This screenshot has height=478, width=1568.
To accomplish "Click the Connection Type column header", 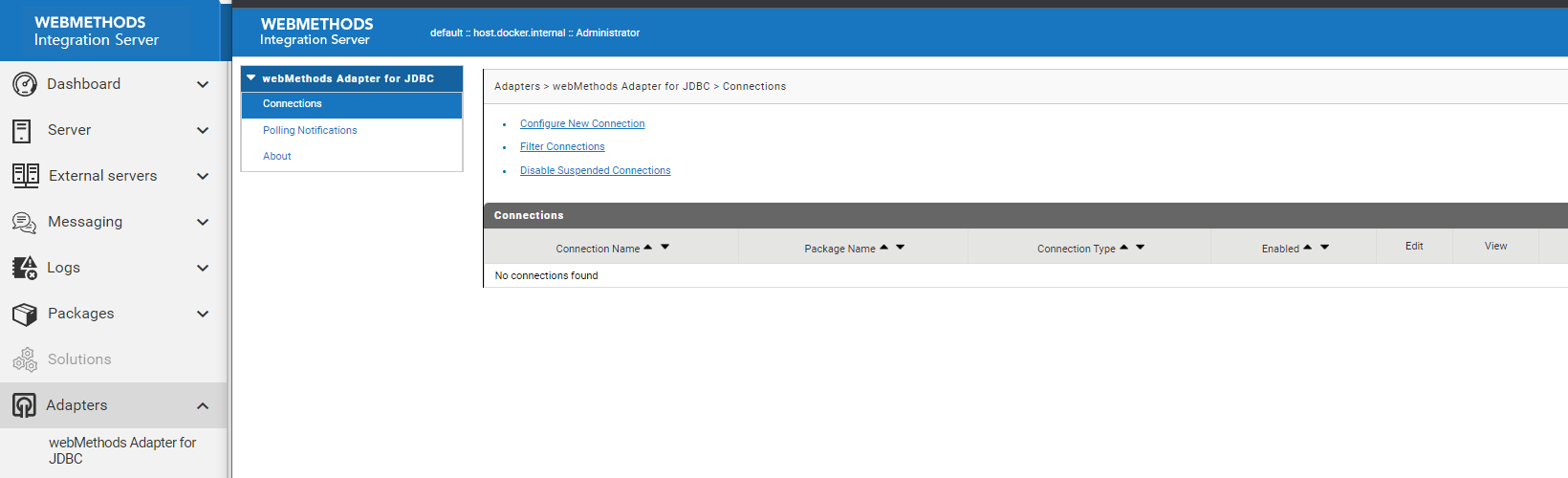I will [1076, 249].
